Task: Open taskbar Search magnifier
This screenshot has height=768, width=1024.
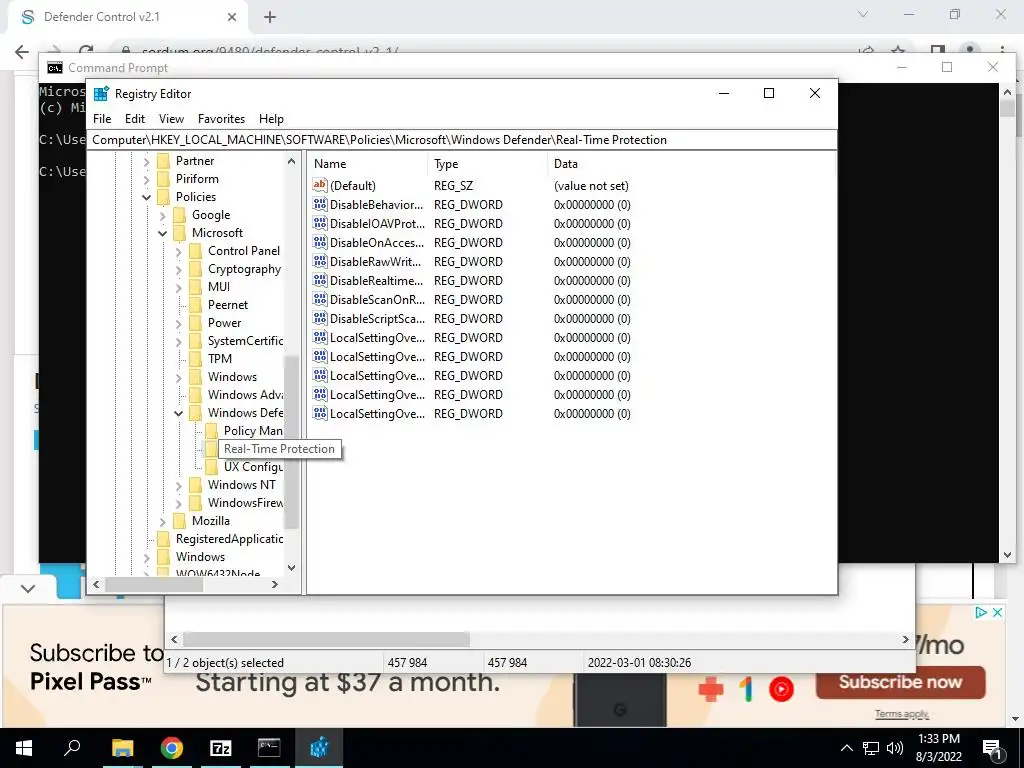Action: pyautogui.click(x=72, y=748)
